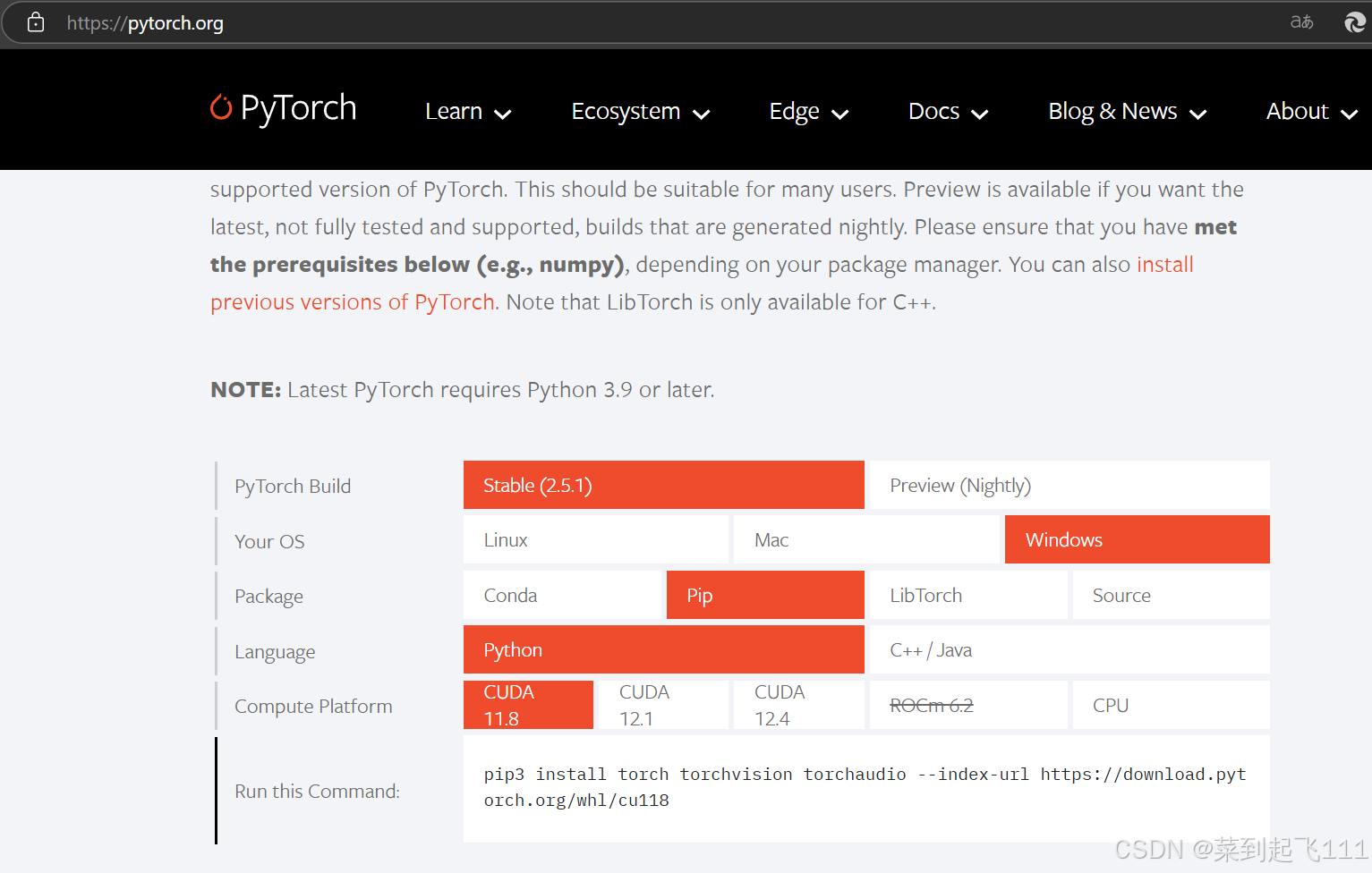Open the About menu
The height and width of the screenshot is (873, 1372).
(x=1297, y=111)
